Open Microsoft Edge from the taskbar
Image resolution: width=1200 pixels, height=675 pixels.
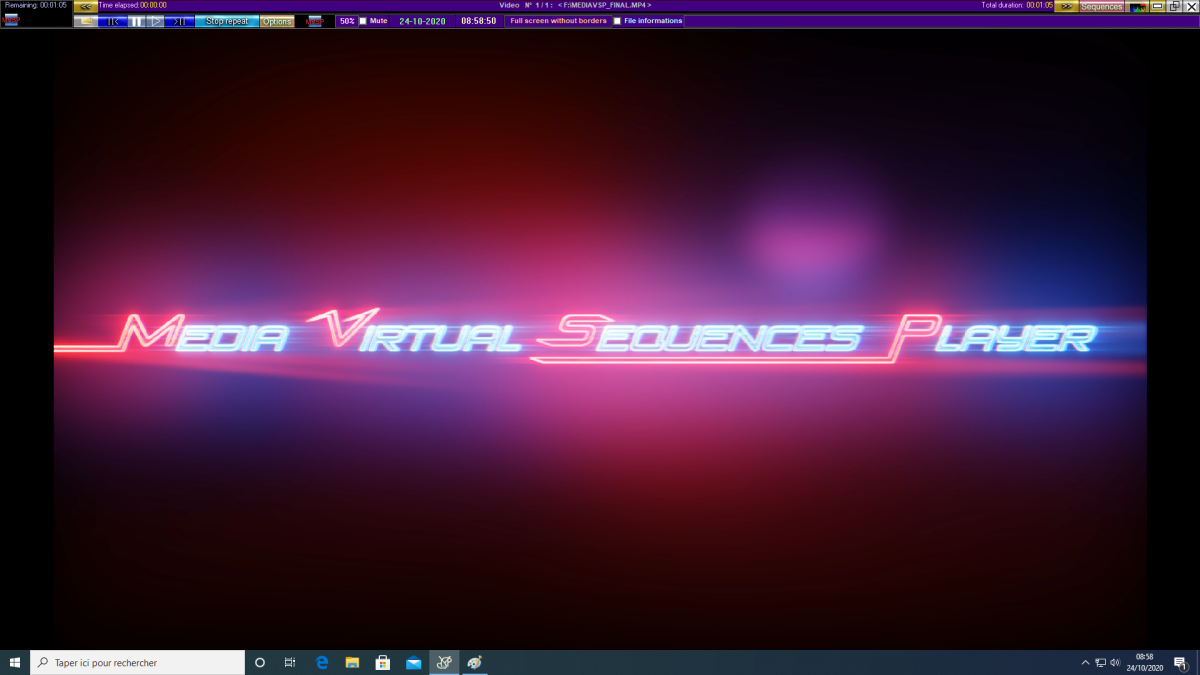(x=322, y=662)
